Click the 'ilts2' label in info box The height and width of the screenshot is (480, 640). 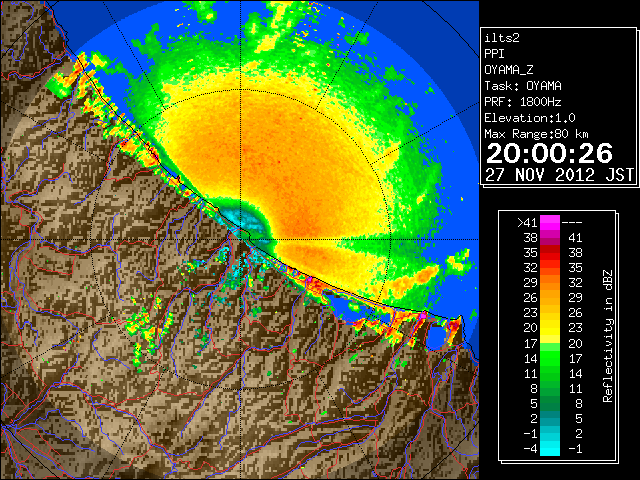502,38
